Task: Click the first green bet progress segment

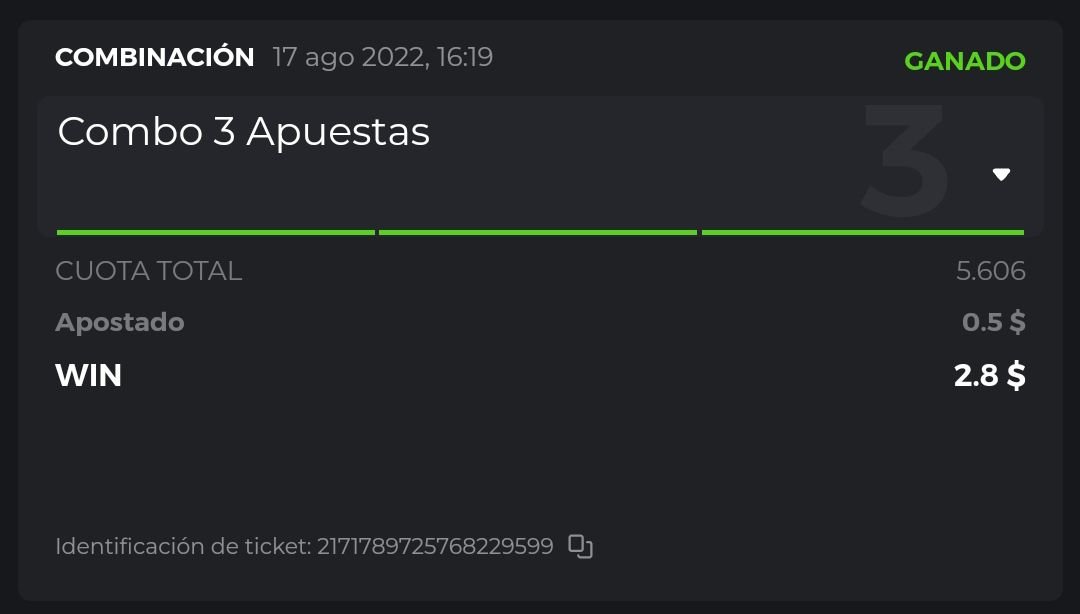Action: pyautogui.click(x=215, y=232)
